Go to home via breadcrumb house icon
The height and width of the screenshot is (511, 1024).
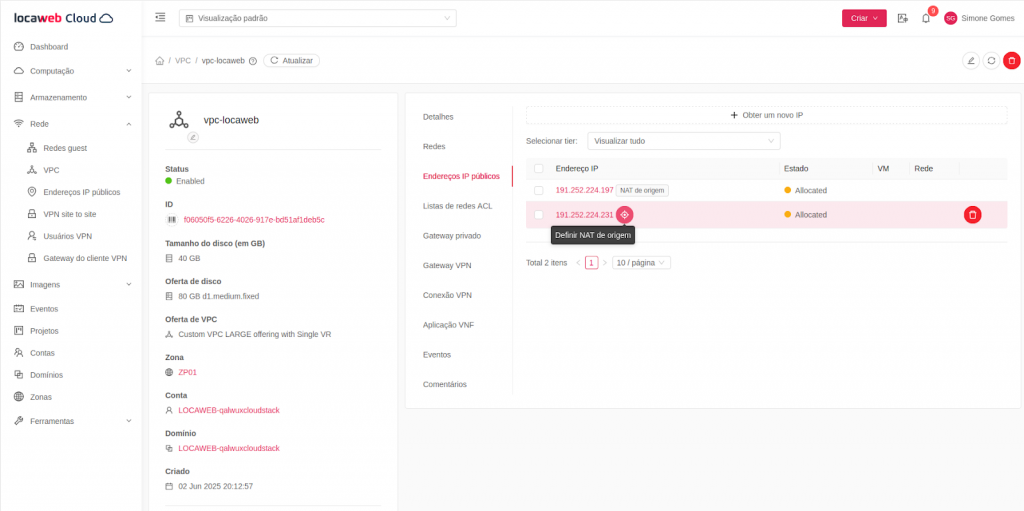click(159, 61)
